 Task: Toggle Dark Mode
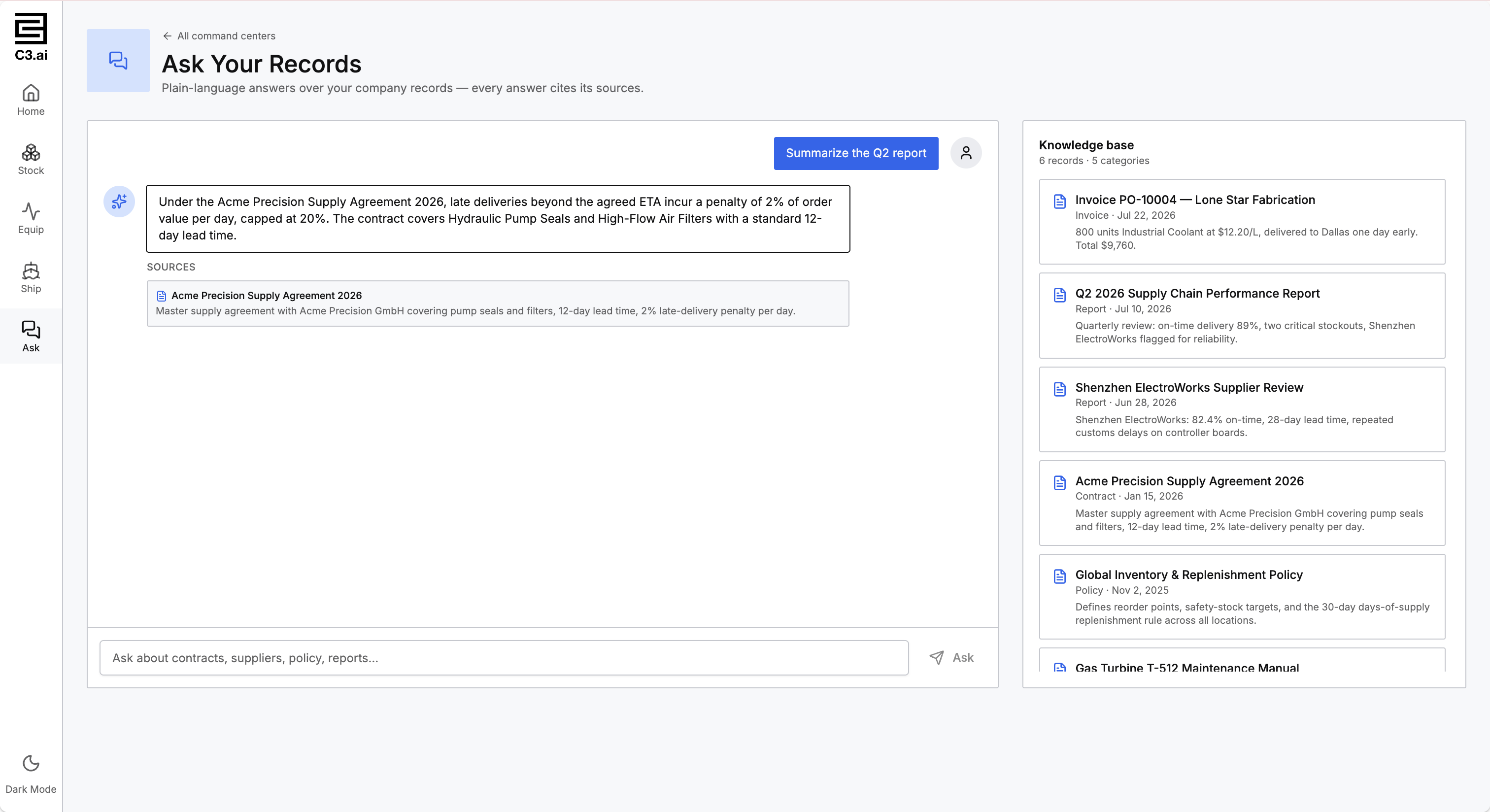[x=31, y=775]
